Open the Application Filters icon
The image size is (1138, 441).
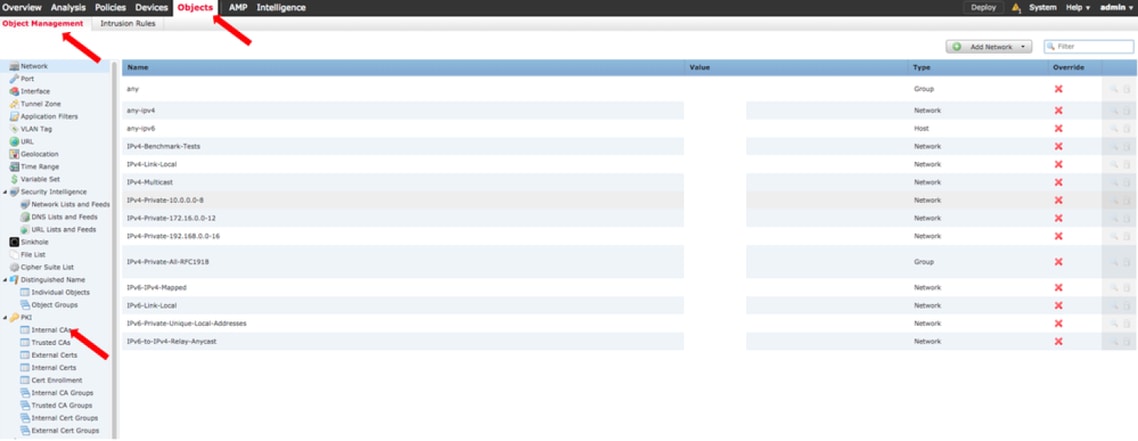(x=14, y=116)
